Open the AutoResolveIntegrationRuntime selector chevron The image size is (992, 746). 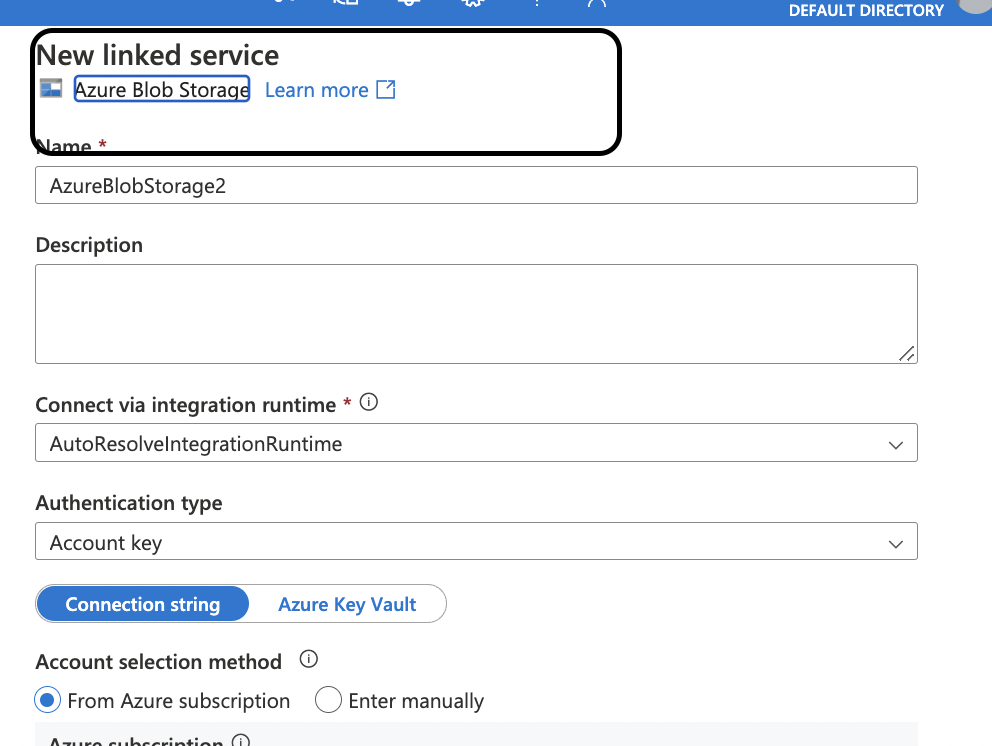(895, 442)
